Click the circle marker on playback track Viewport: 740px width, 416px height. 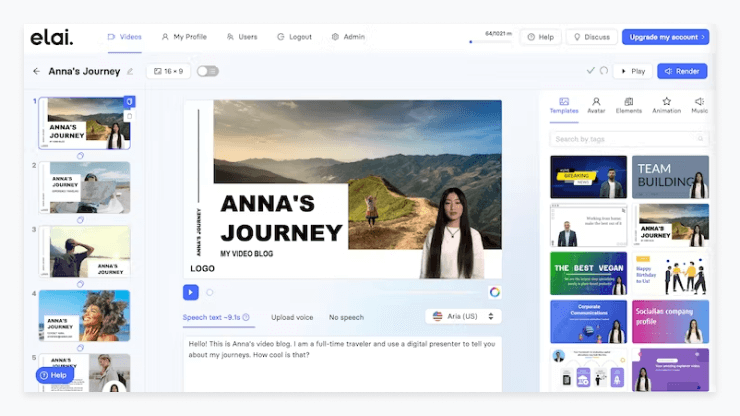(x=210, y=292)
